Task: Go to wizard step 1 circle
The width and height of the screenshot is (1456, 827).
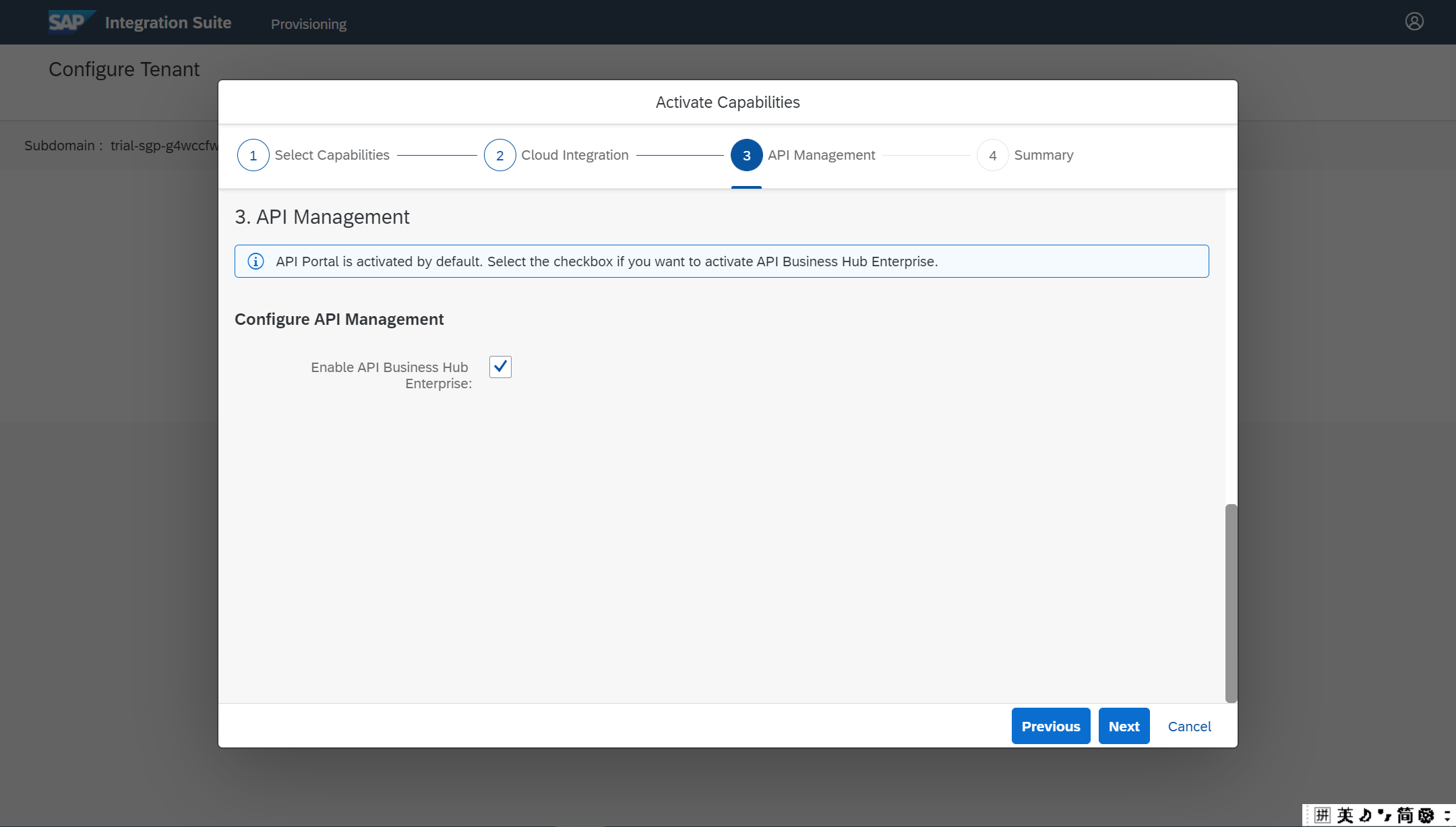Action: (x=253, y=155)
